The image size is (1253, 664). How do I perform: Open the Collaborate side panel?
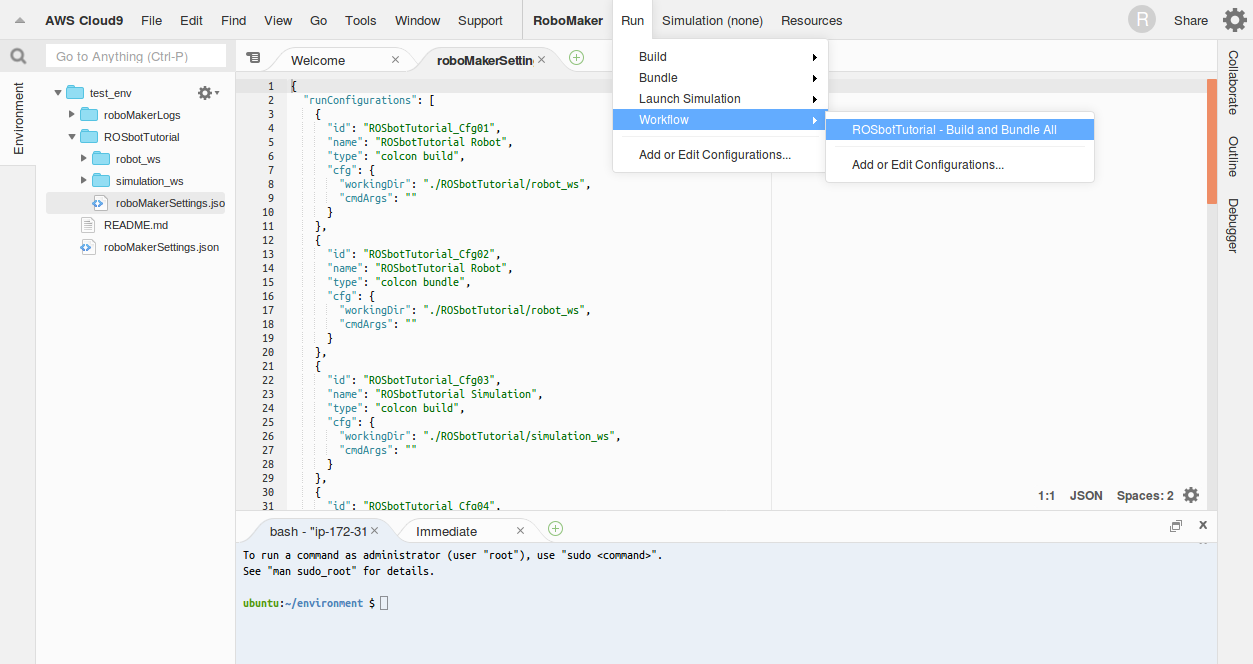tap(1234, 82)
